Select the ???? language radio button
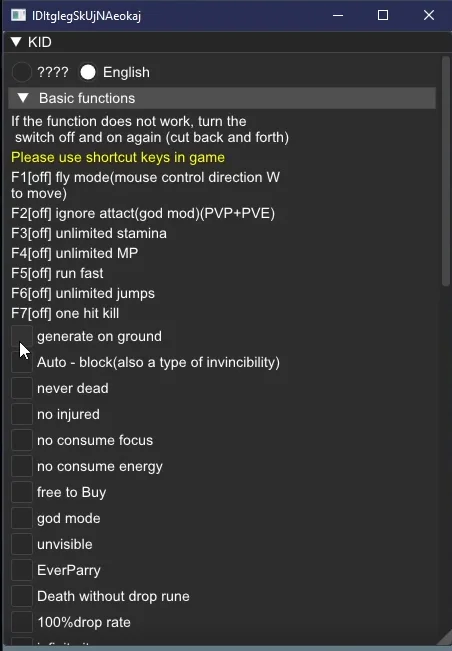The width and height of the screenshot is (452, 651). point(22,72)
